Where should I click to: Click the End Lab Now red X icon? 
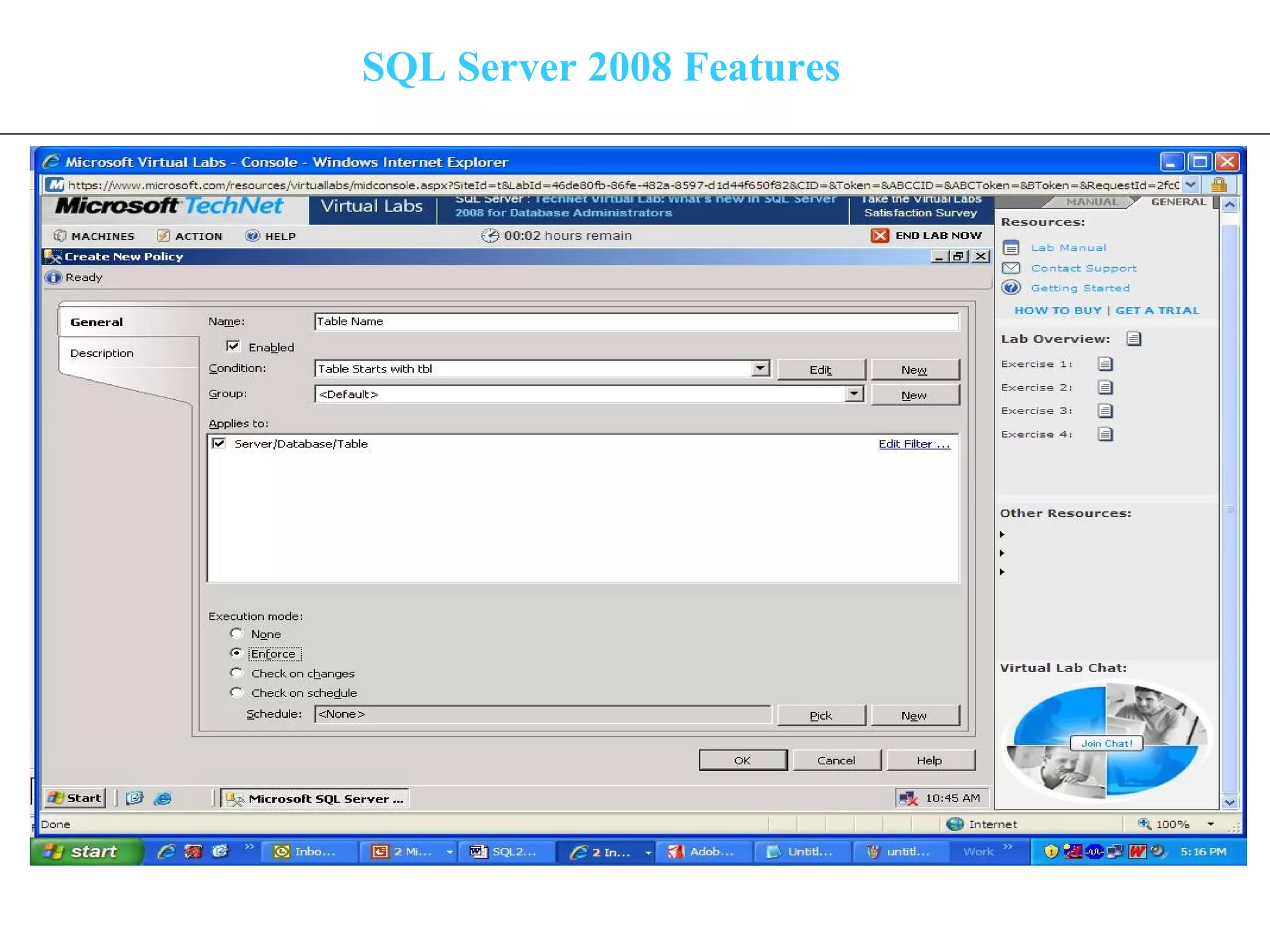coord(879,236)
